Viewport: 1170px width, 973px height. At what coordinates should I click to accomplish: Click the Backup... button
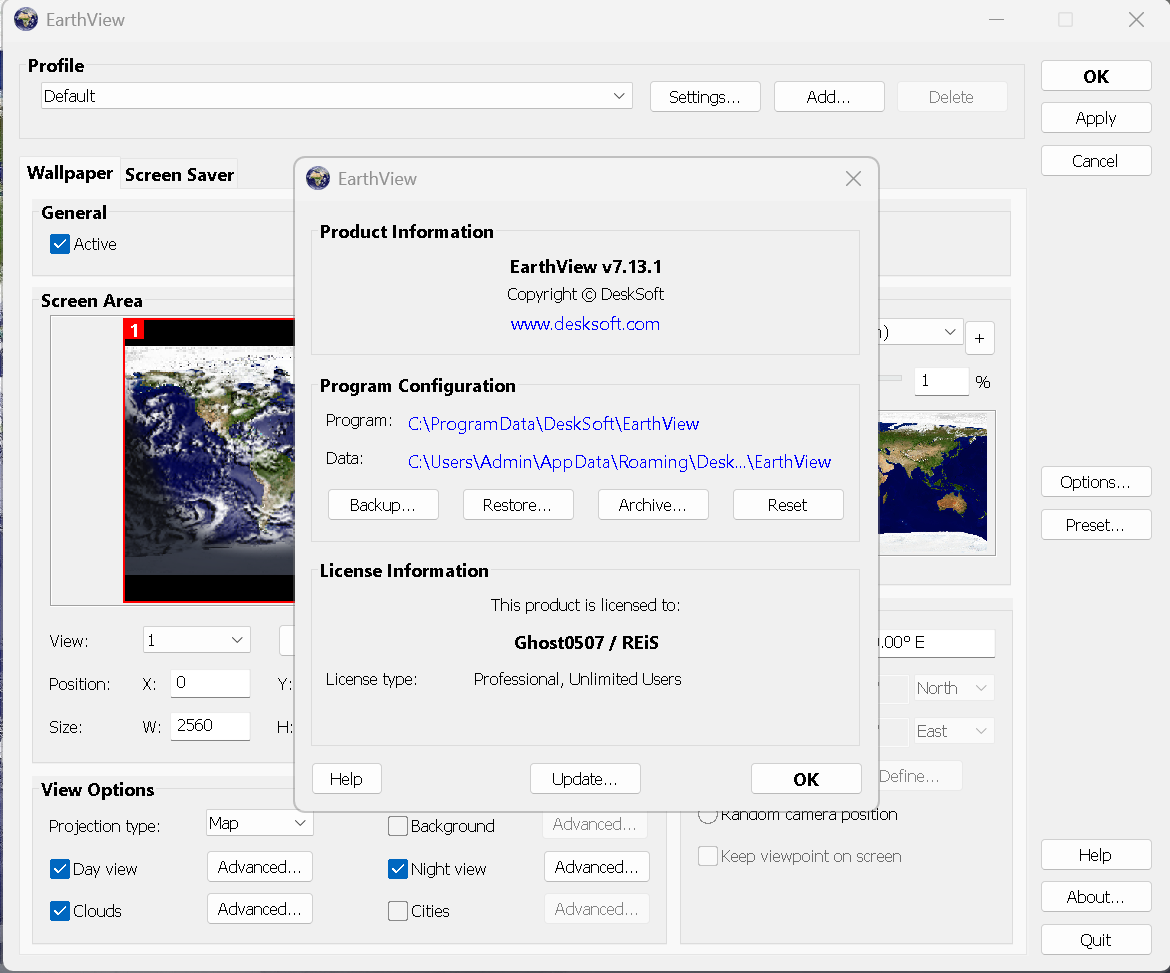click(383, 505)
